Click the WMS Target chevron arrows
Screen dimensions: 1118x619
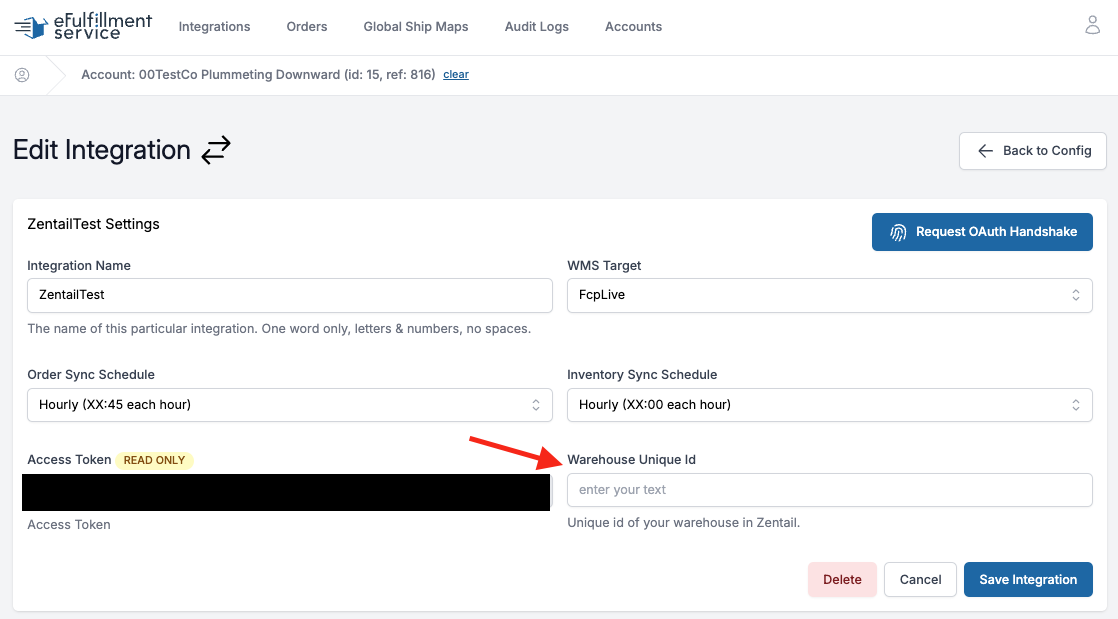[x=1075, y=295]
